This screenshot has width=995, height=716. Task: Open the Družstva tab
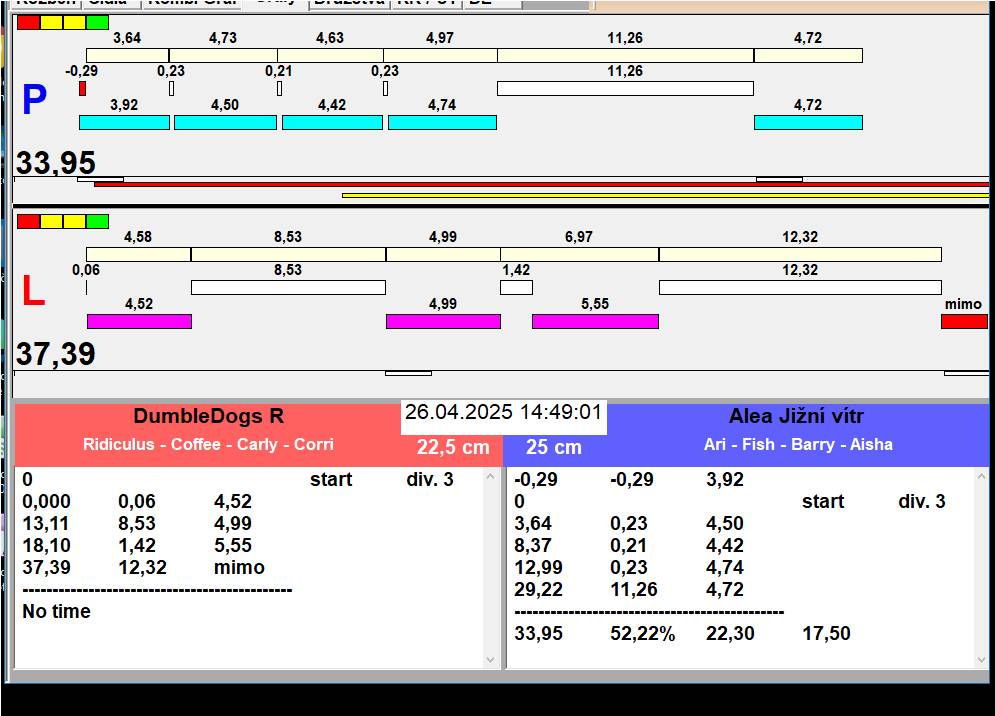coord(348,3)
